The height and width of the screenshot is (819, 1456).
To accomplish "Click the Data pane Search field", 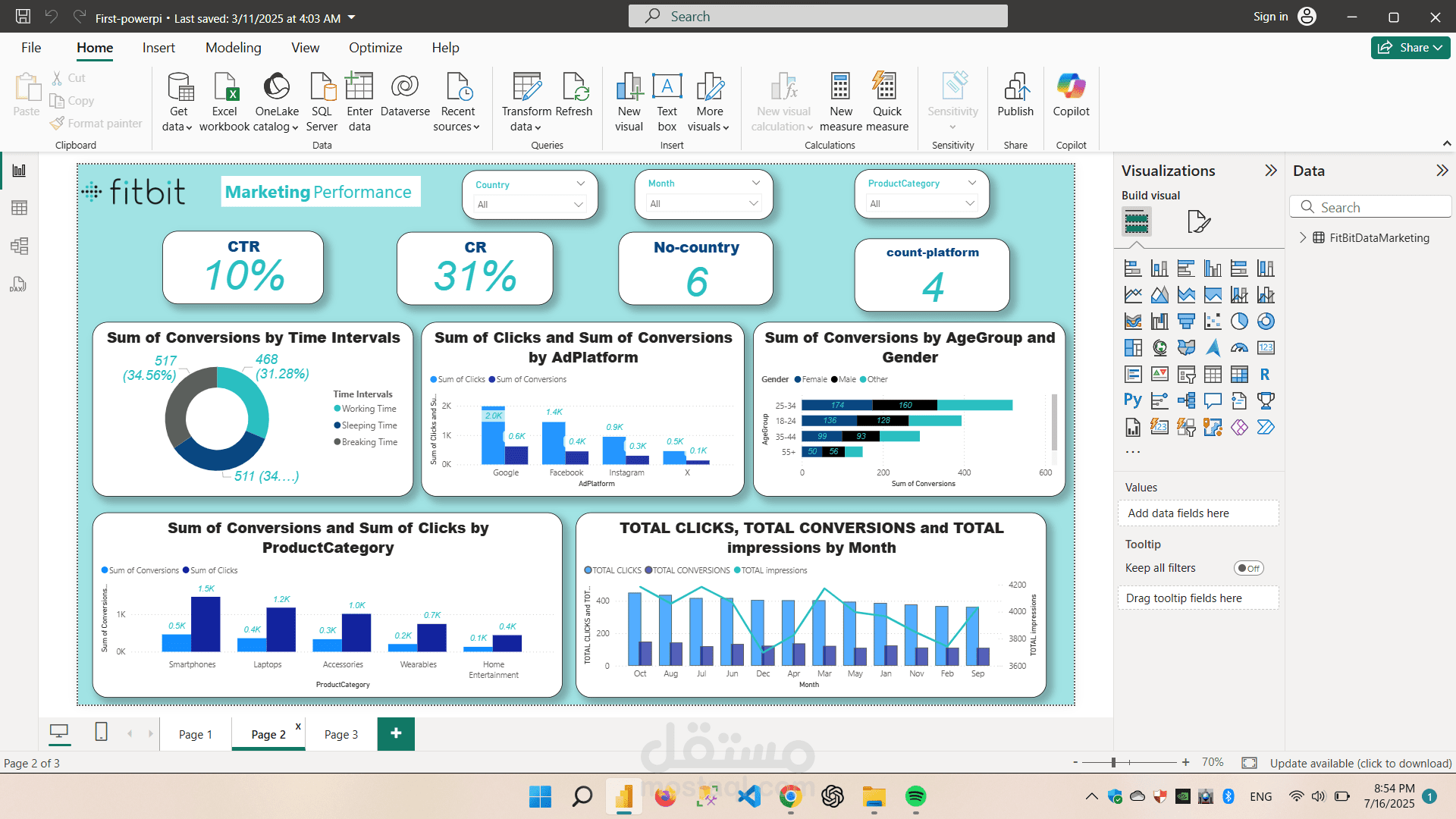I will point(1370,207).
